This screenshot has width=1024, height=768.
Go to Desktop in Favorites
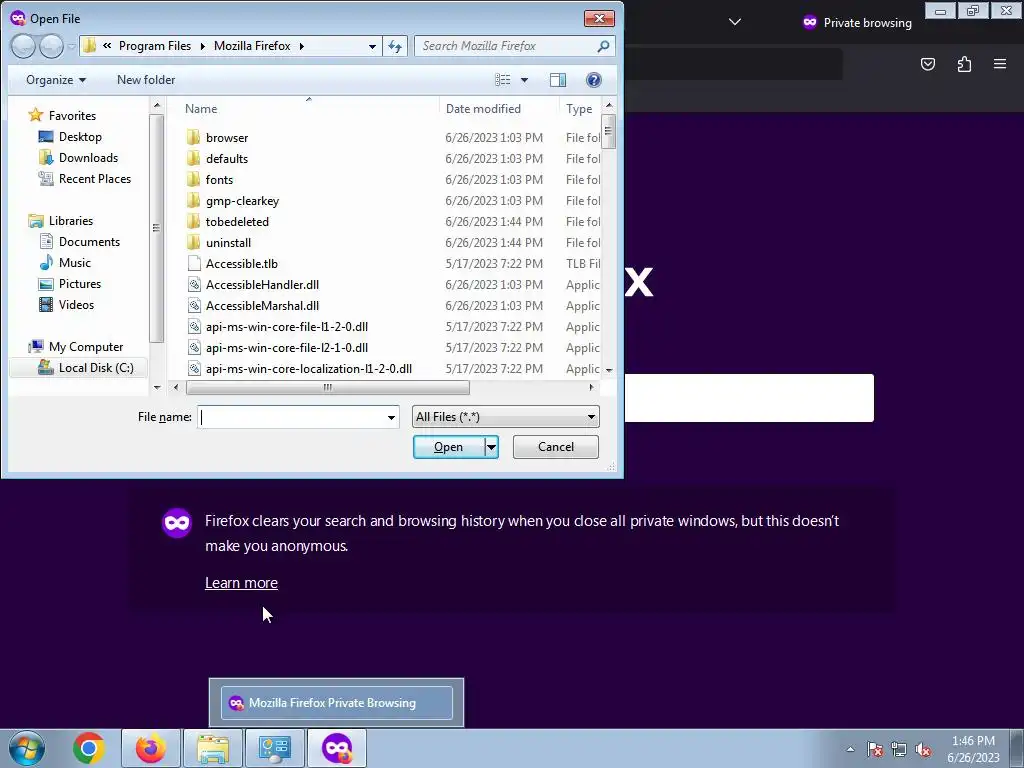click(80, 136)
